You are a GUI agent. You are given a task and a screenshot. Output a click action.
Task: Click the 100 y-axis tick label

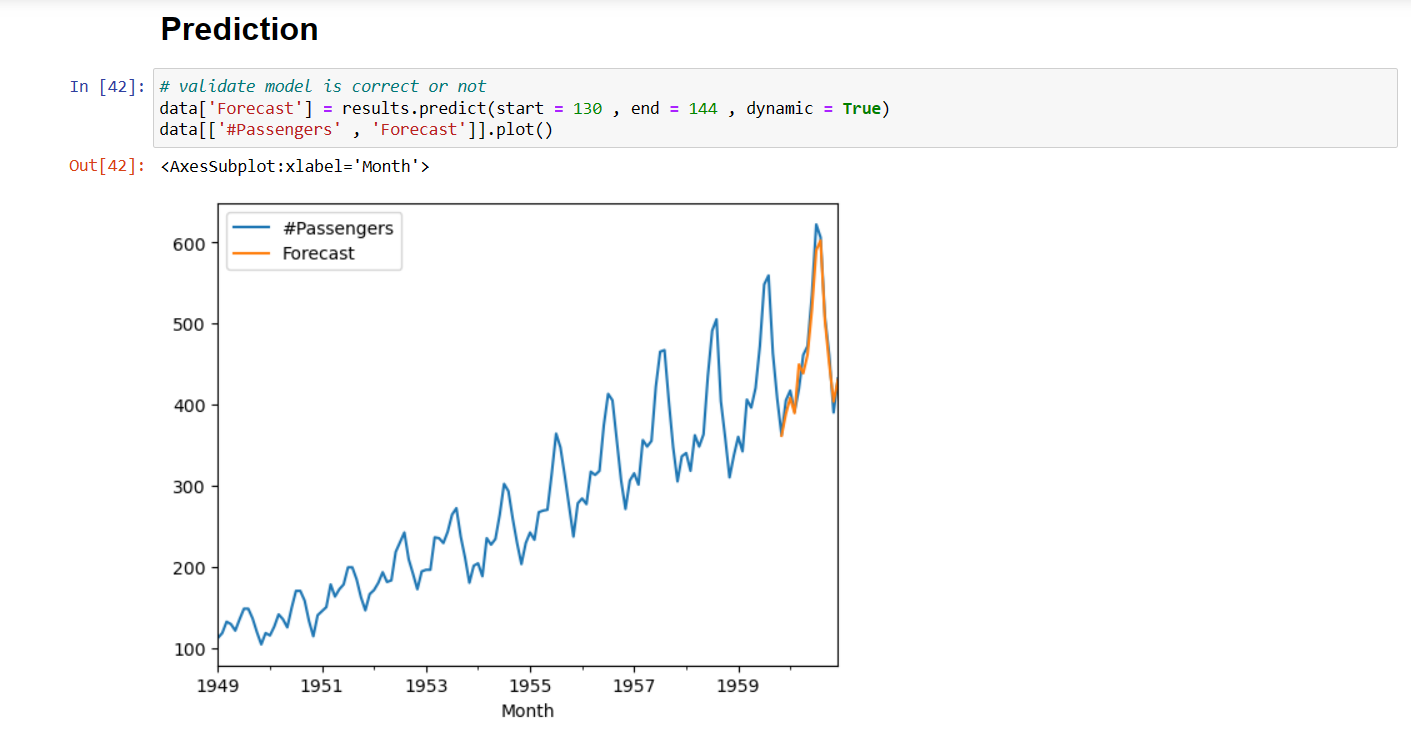tap(190, 649)
